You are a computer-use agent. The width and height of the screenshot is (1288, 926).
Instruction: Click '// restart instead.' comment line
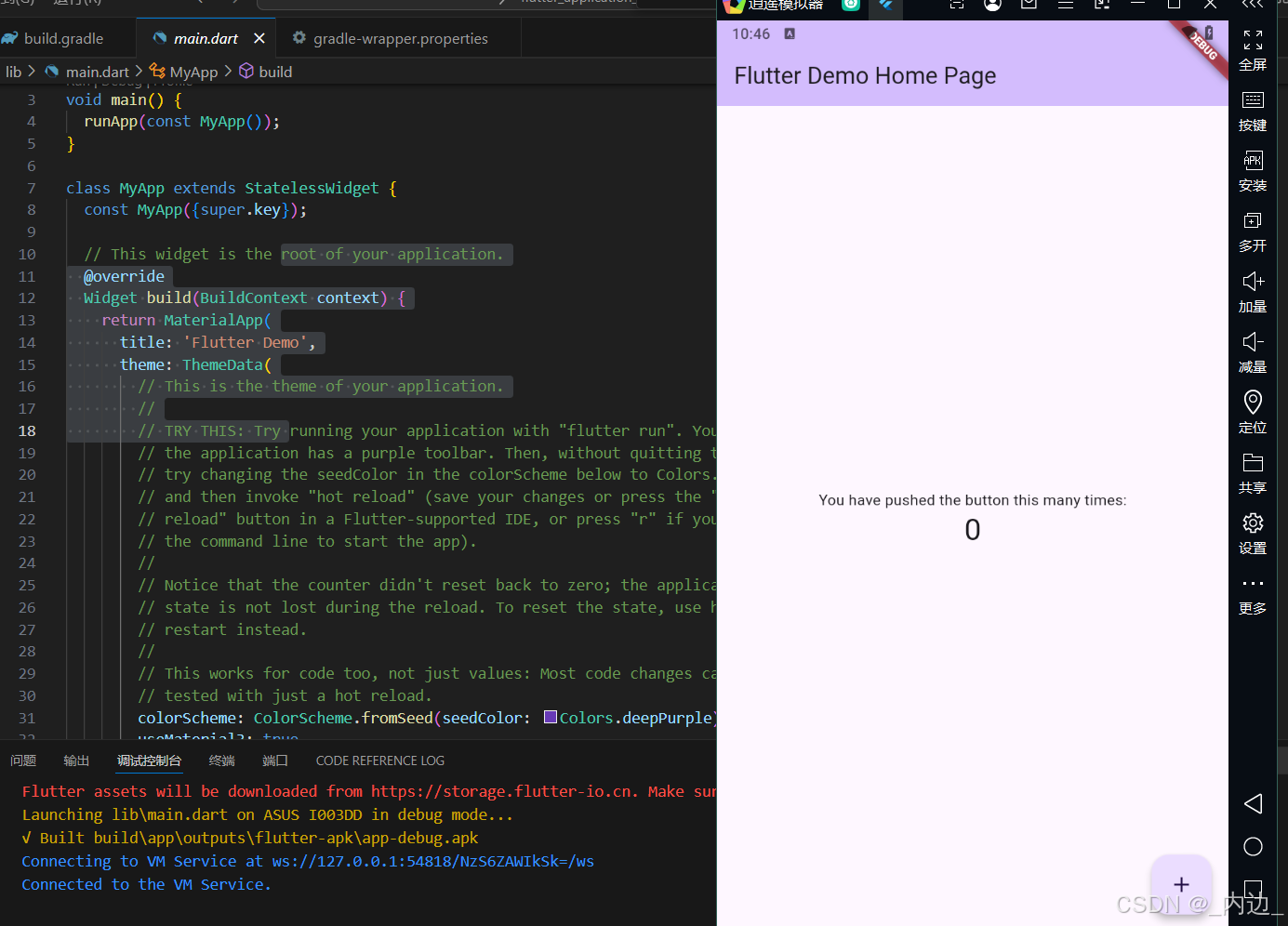[x=222, y=629]
